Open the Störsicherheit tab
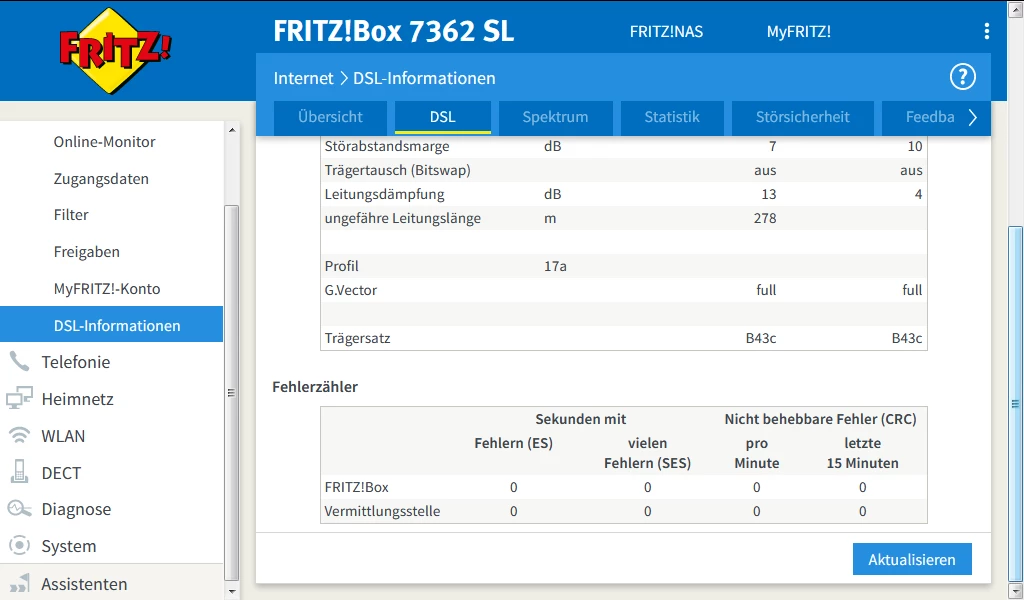The width and height of the screenshot is (1024, 600). coord(802,117)
